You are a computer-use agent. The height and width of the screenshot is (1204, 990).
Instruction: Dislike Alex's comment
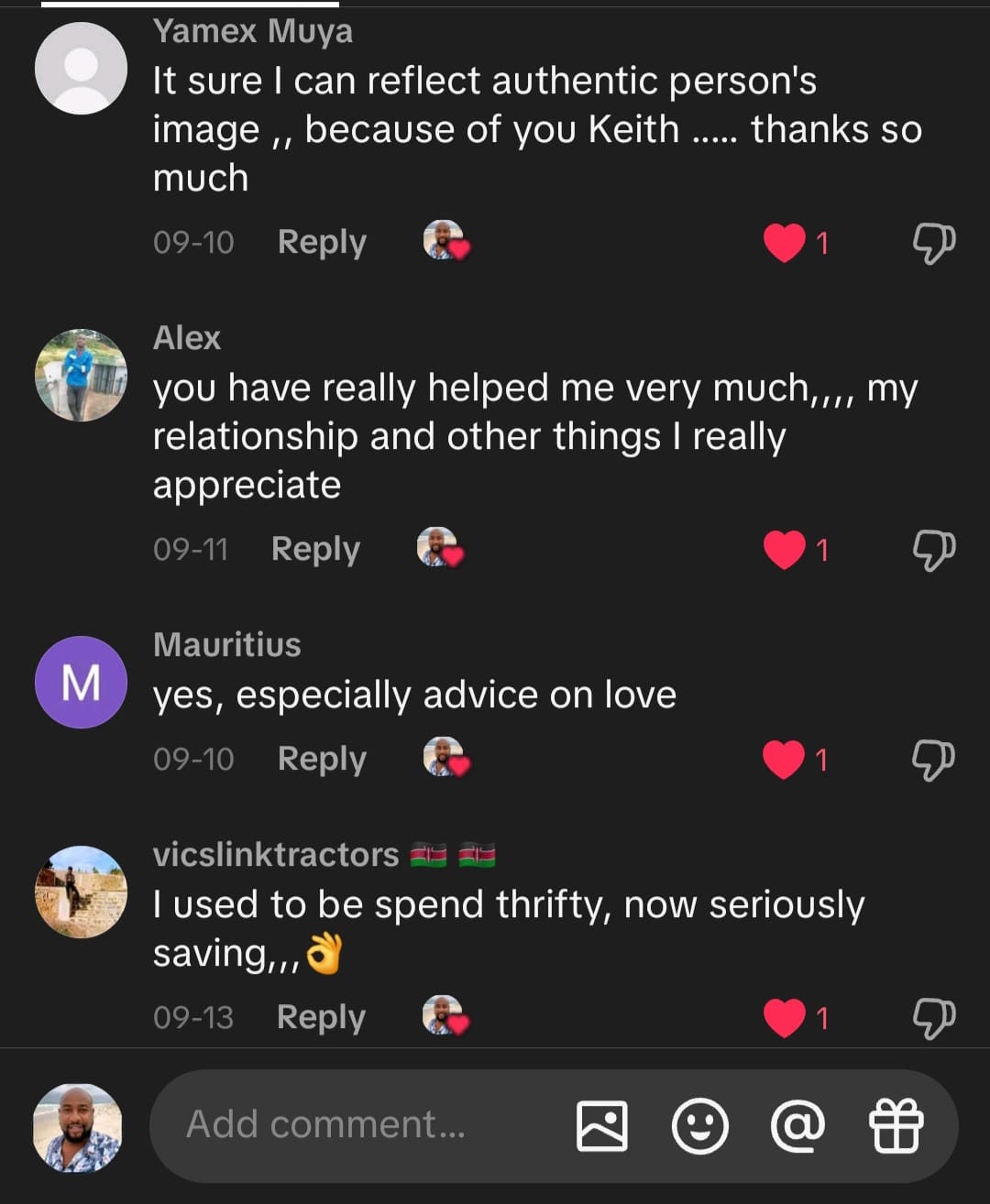coord(933,550)
